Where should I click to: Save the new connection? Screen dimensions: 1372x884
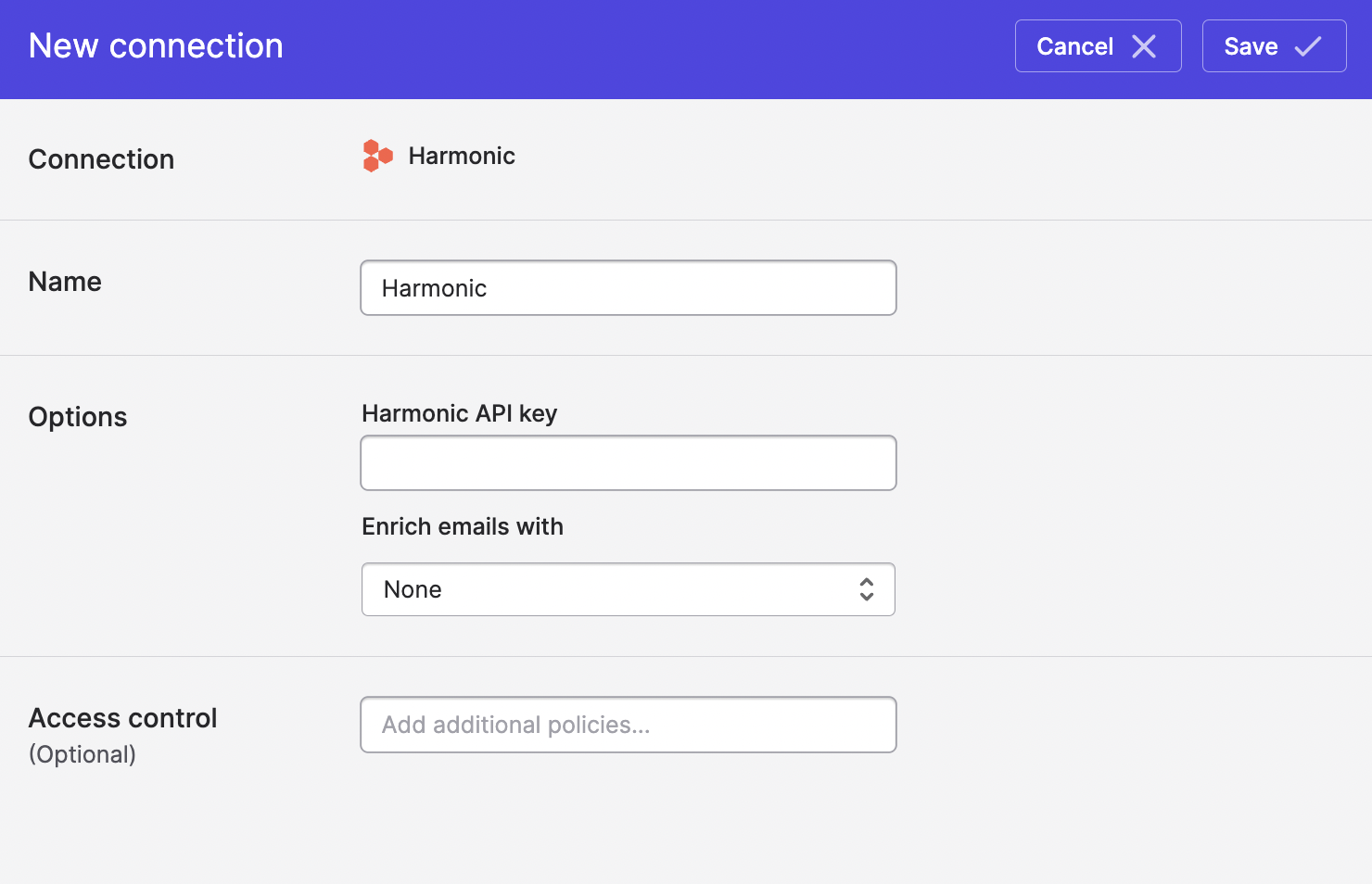(x=1274, y=46)
